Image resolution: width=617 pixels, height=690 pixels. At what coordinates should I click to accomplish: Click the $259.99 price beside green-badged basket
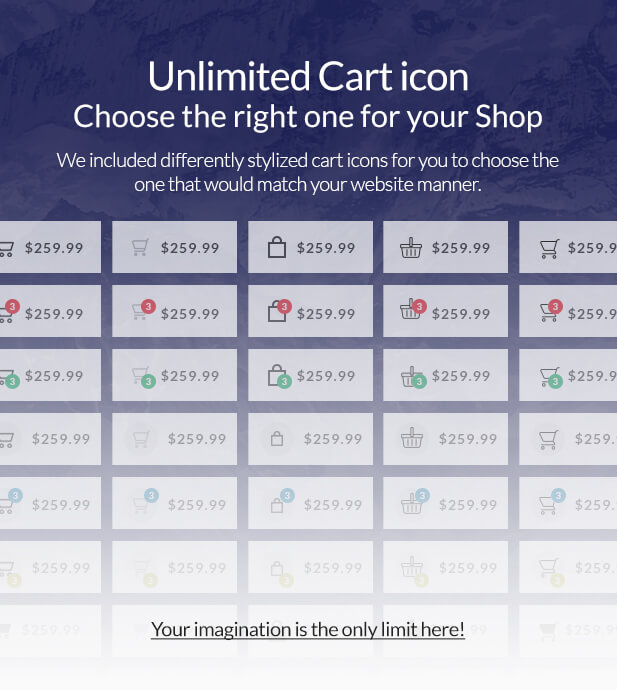pyautogui.click(x=461, y=376)
